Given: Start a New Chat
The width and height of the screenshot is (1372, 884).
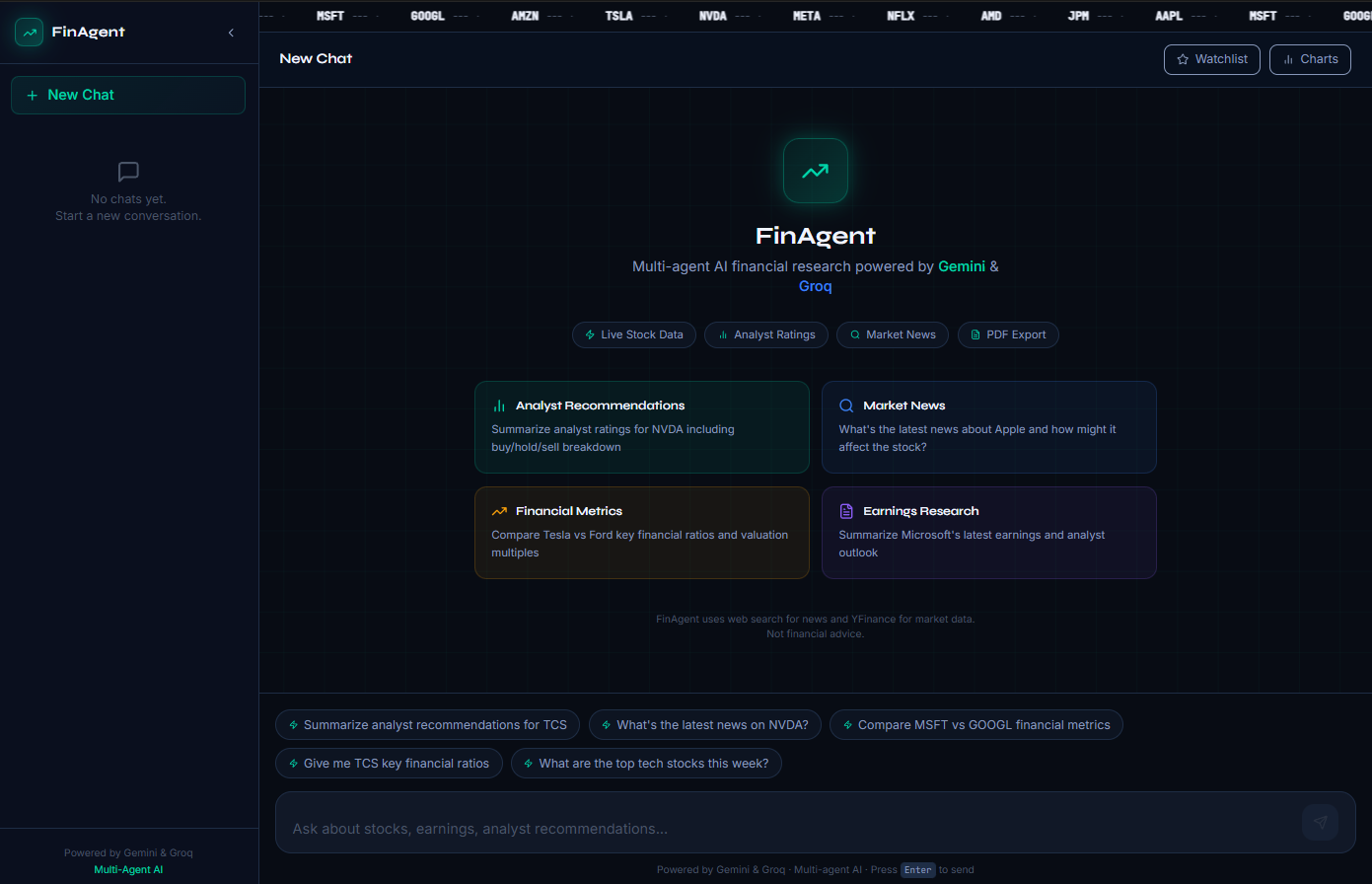Looking at the screenshot, I should coord(128,95).
